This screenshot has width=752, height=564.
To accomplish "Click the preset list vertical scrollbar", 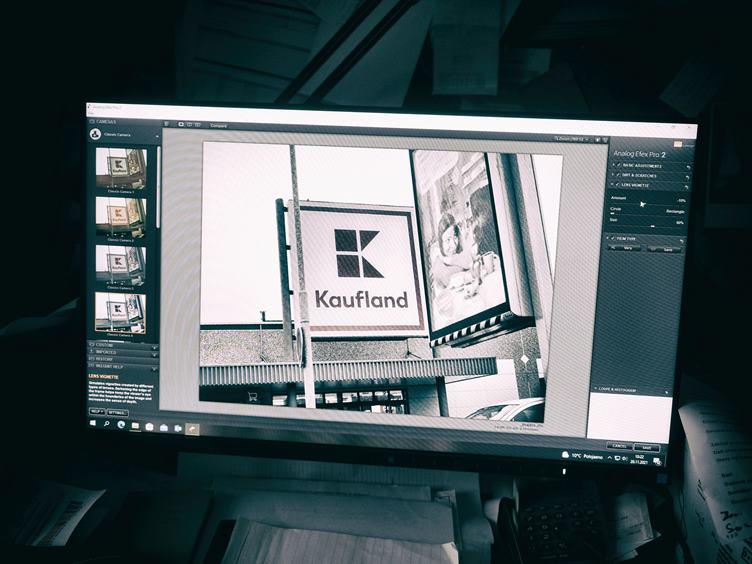I will (x=158, y=187).
